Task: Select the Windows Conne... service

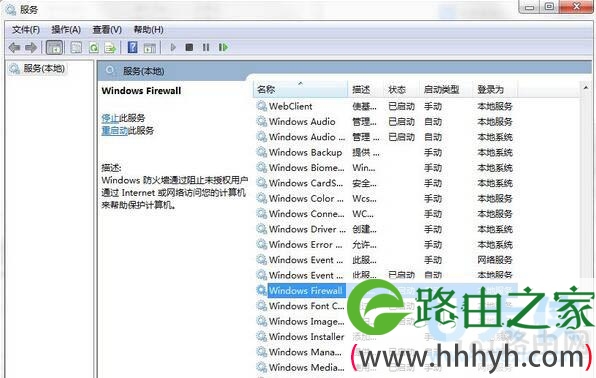Action: [306, 214]
